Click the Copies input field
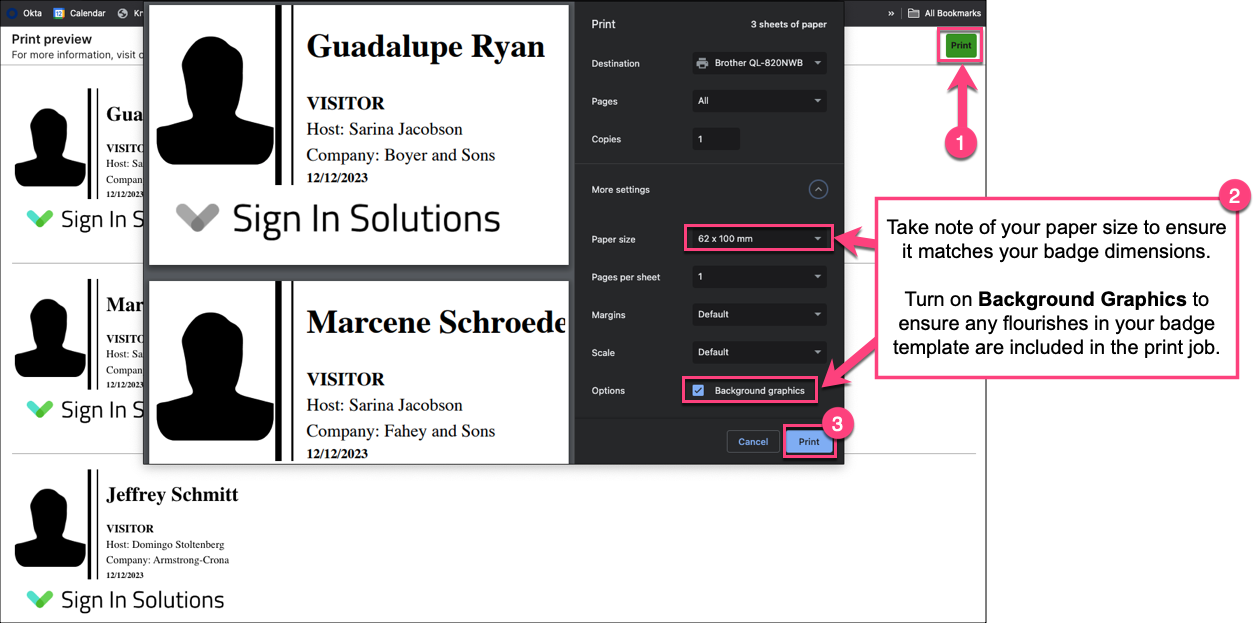Viewport: 1254px width, 623px height. coord(716,138)
